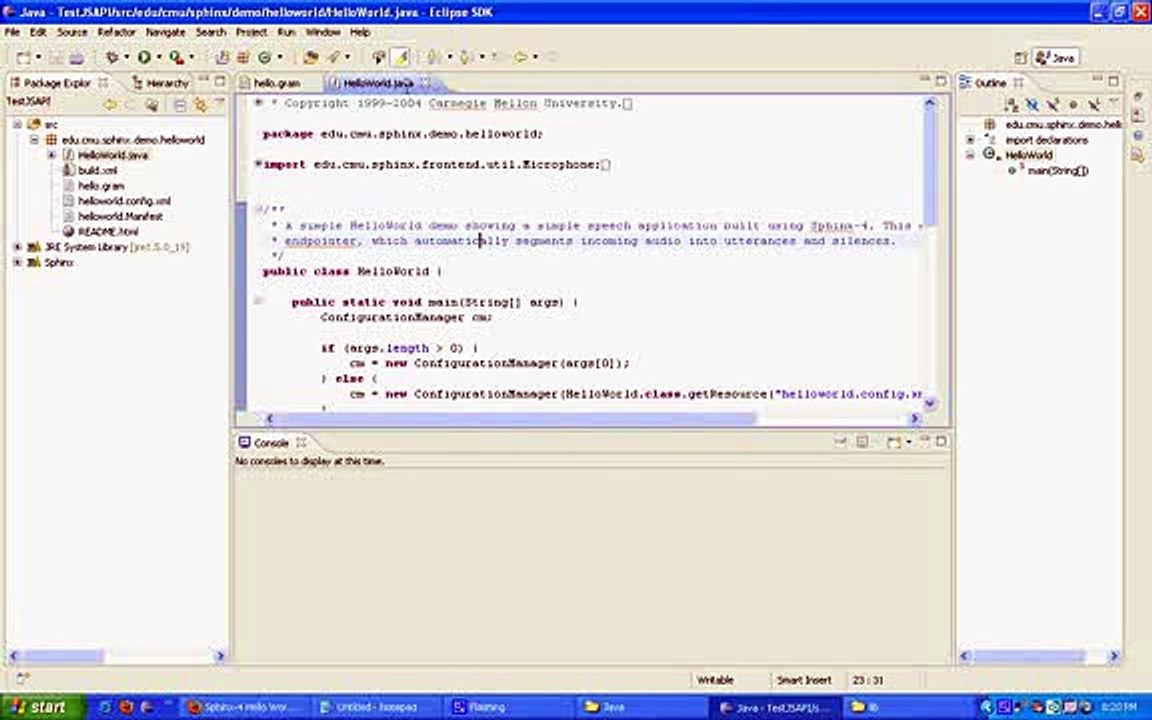This screenshot has width=1152, height=720.
Task: Open the dropdown arrow next to New icon
Action: click(37, 57)
